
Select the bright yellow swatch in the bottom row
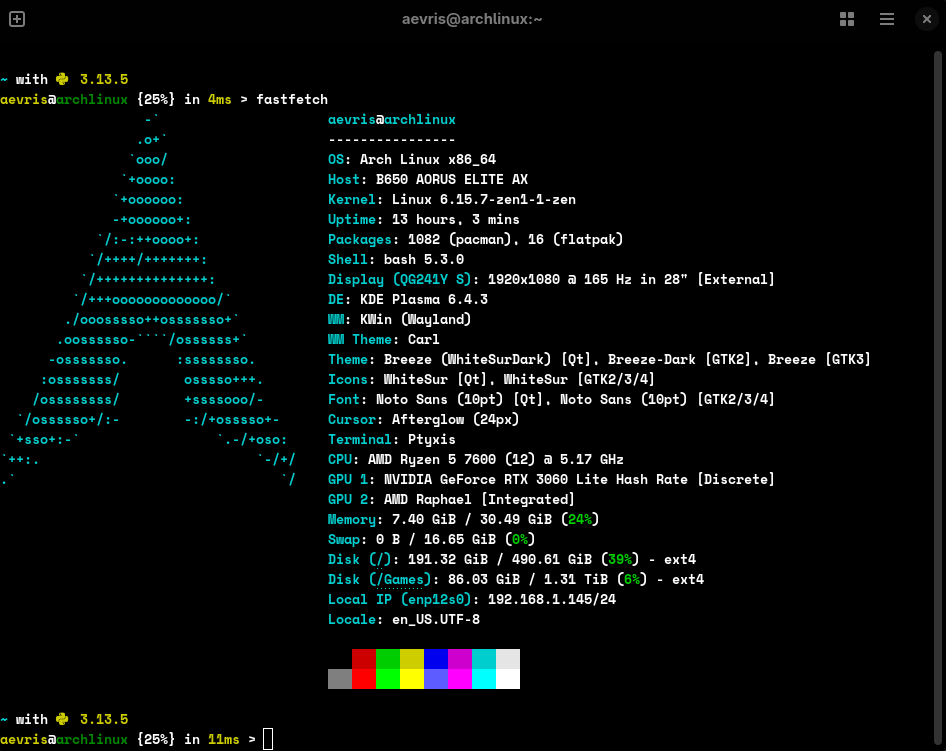(411, 679)
